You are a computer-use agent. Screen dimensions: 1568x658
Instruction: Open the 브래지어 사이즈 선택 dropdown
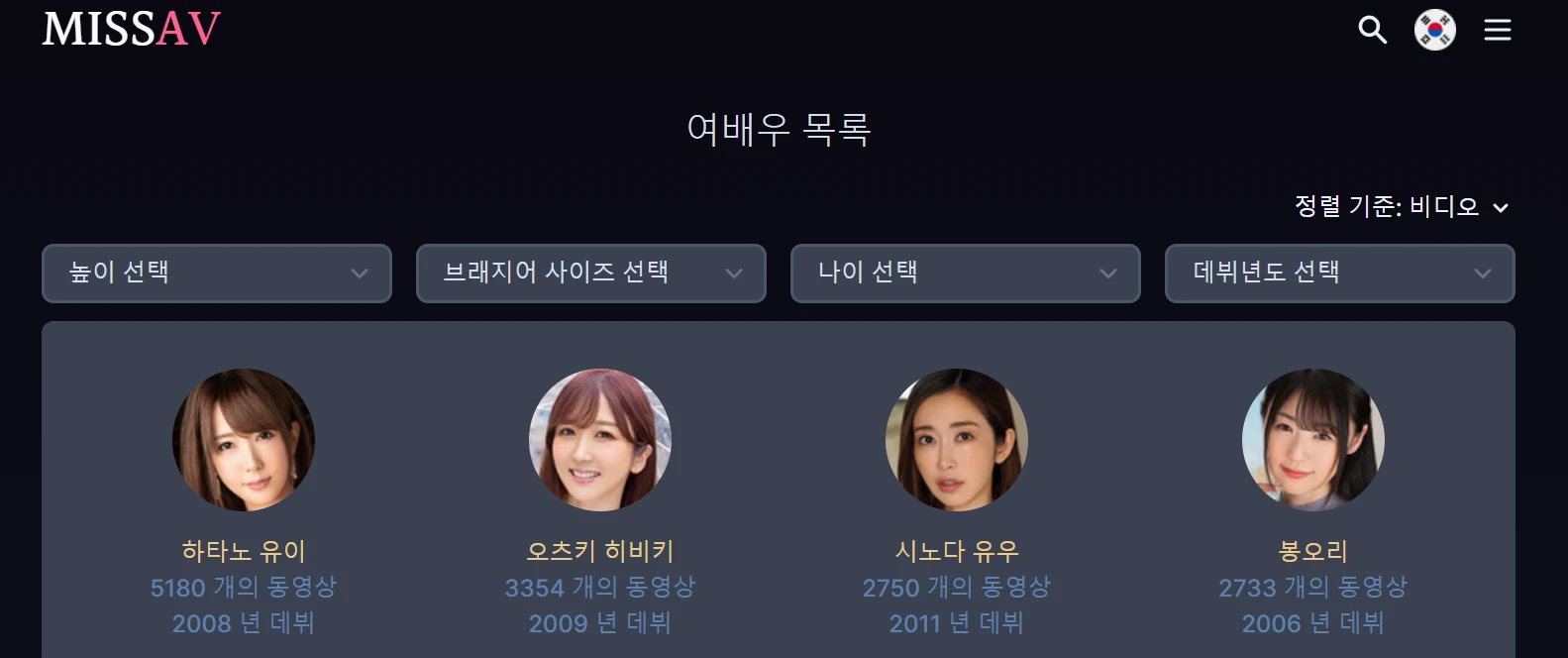591,274
